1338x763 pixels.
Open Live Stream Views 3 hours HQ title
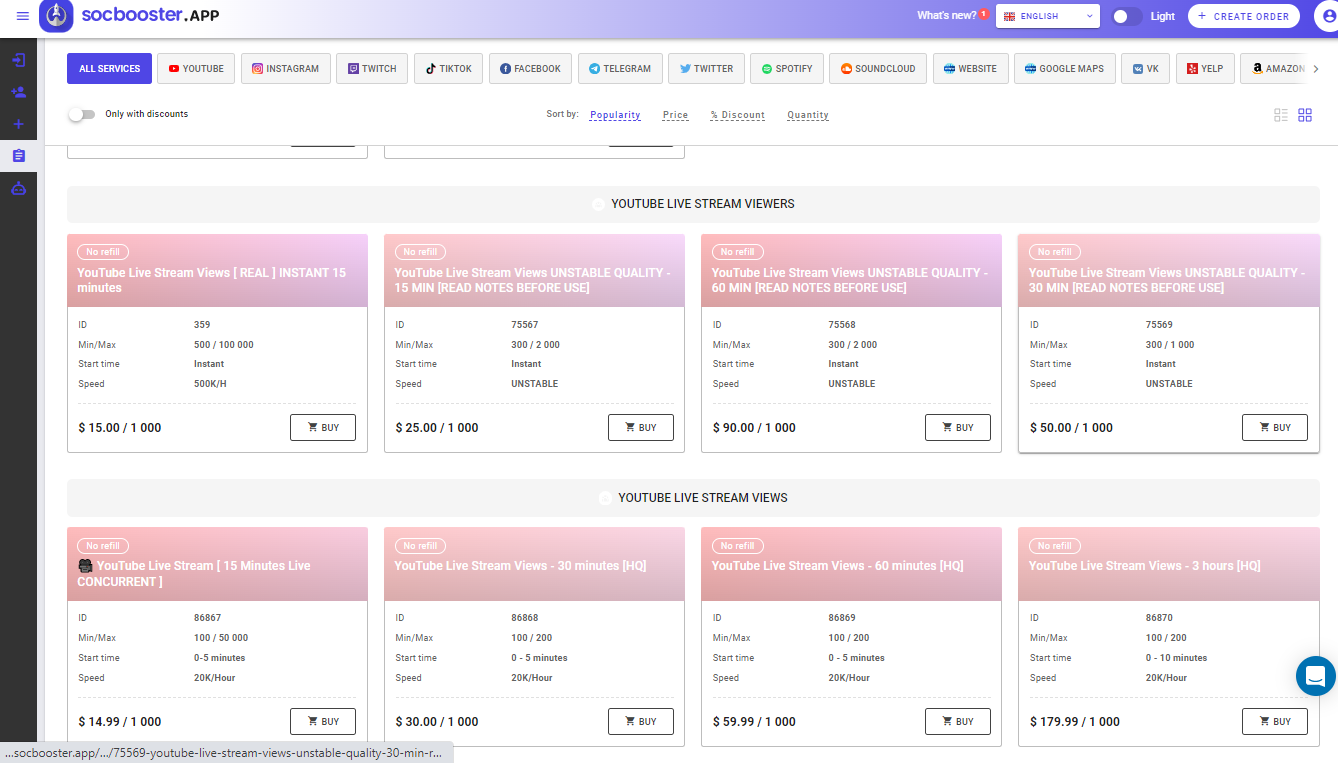pyautogui.click(x=1145, y=566)
